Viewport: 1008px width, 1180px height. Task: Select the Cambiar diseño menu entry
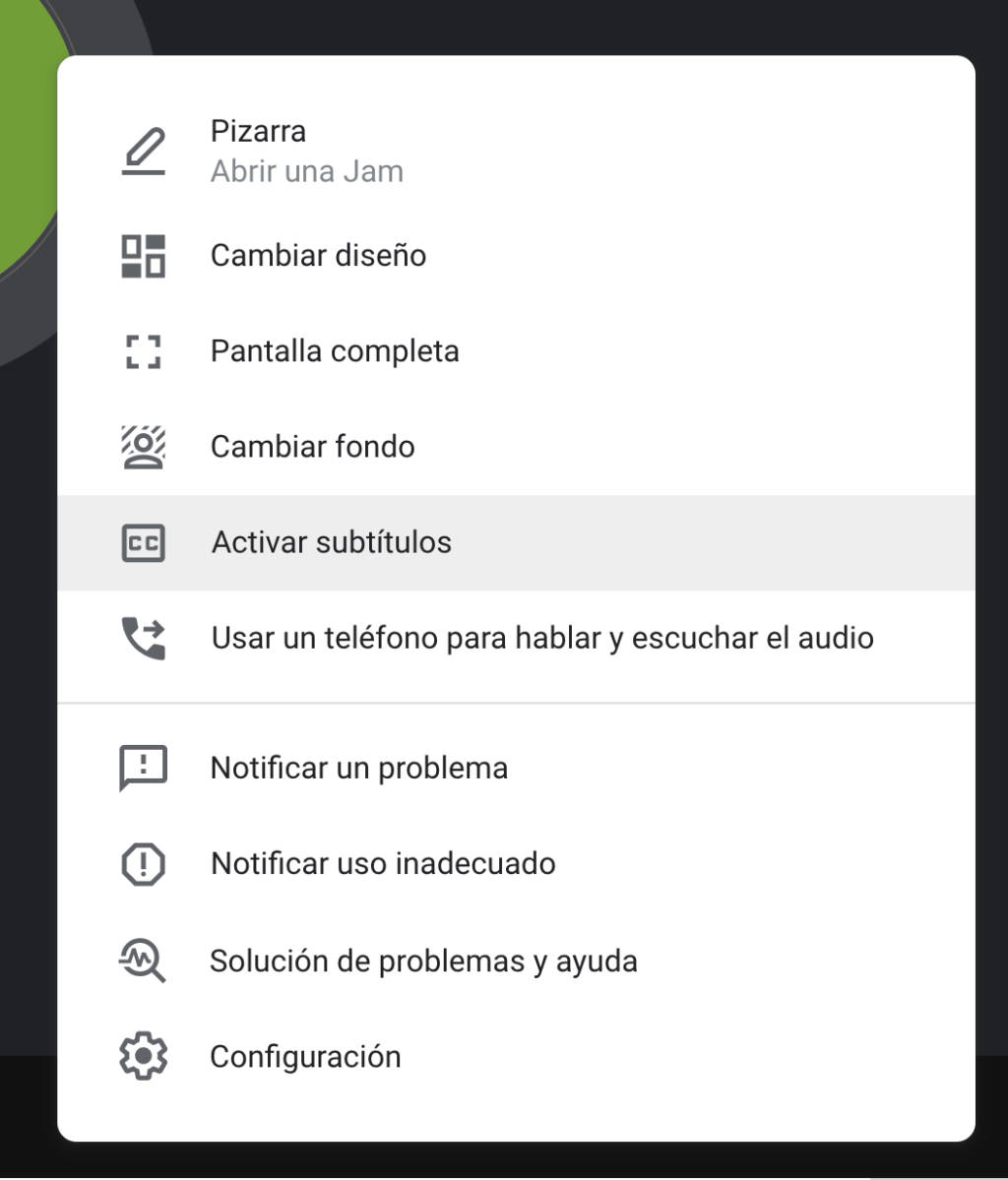318,256
